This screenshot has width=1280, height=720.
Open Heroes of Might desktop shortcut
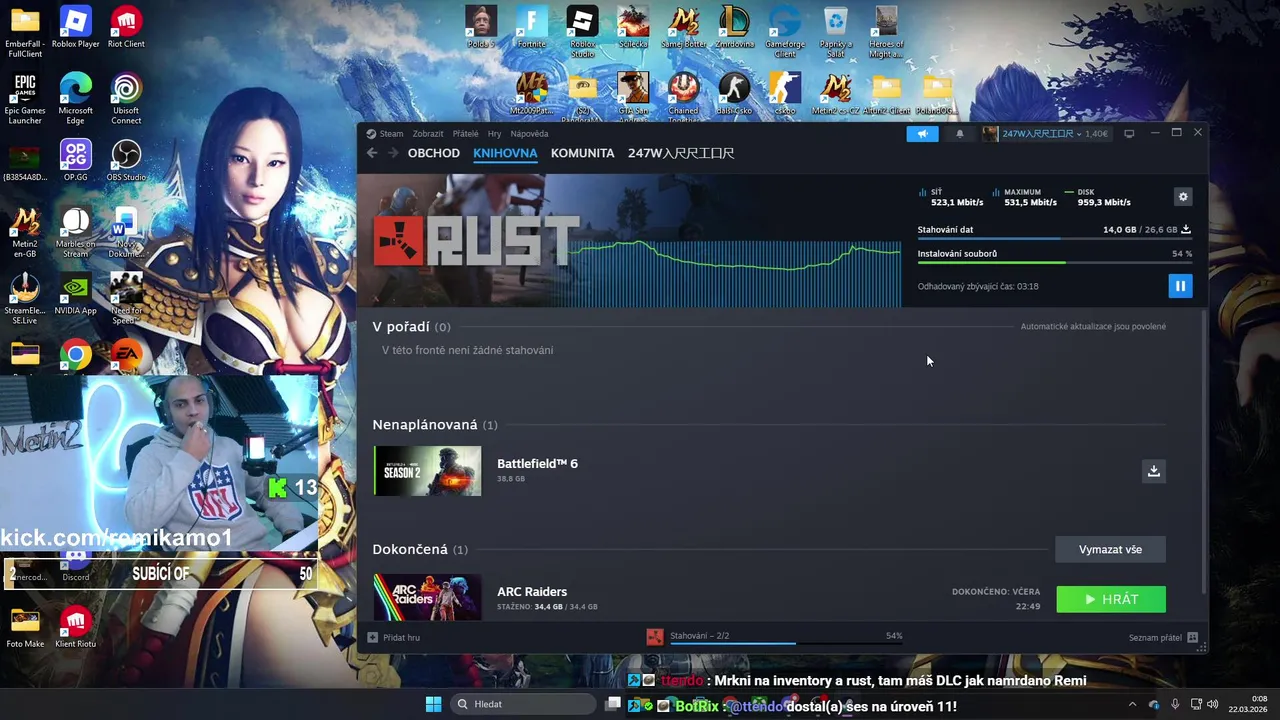point(886,32)
